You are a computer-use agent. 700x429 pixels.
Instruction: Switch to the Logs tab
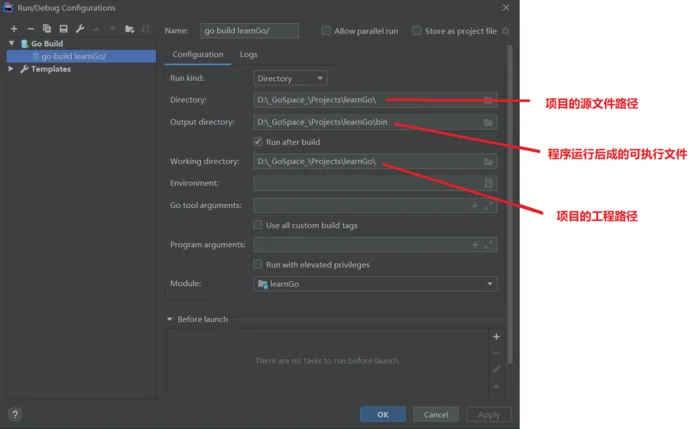[248, 54]
